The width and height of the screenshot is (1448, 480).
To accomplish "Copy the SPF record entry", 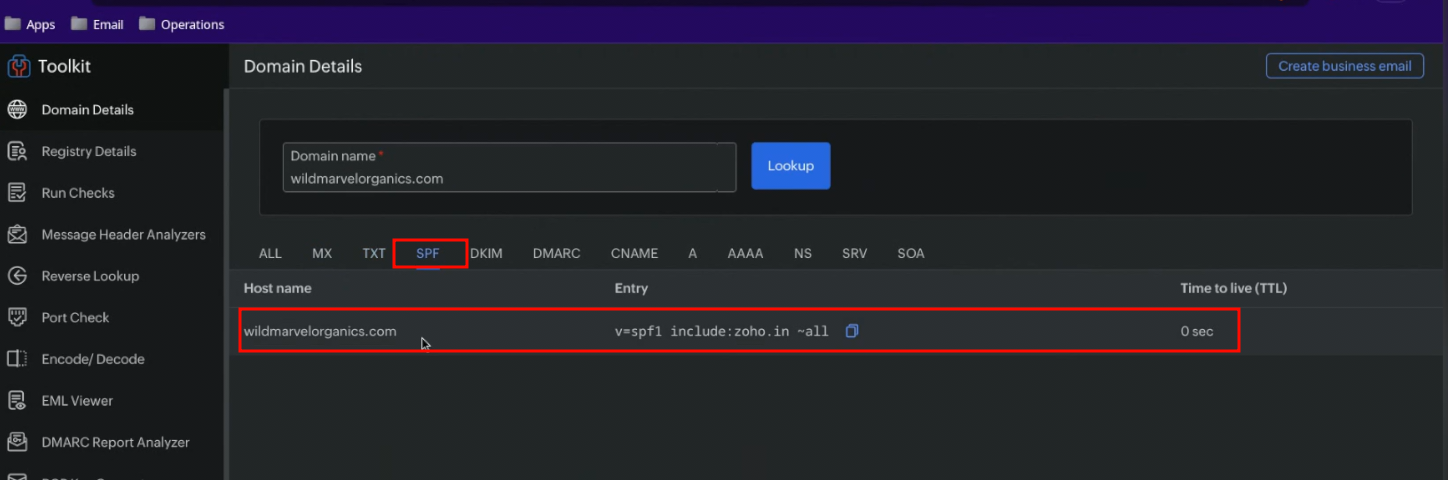I will click(x=852, y=331).
